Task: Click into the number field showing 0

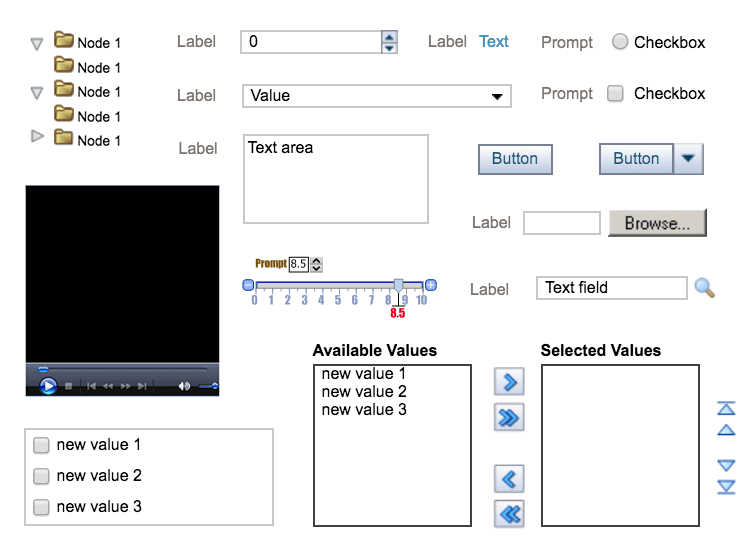Action: click(x=311, y=42)
